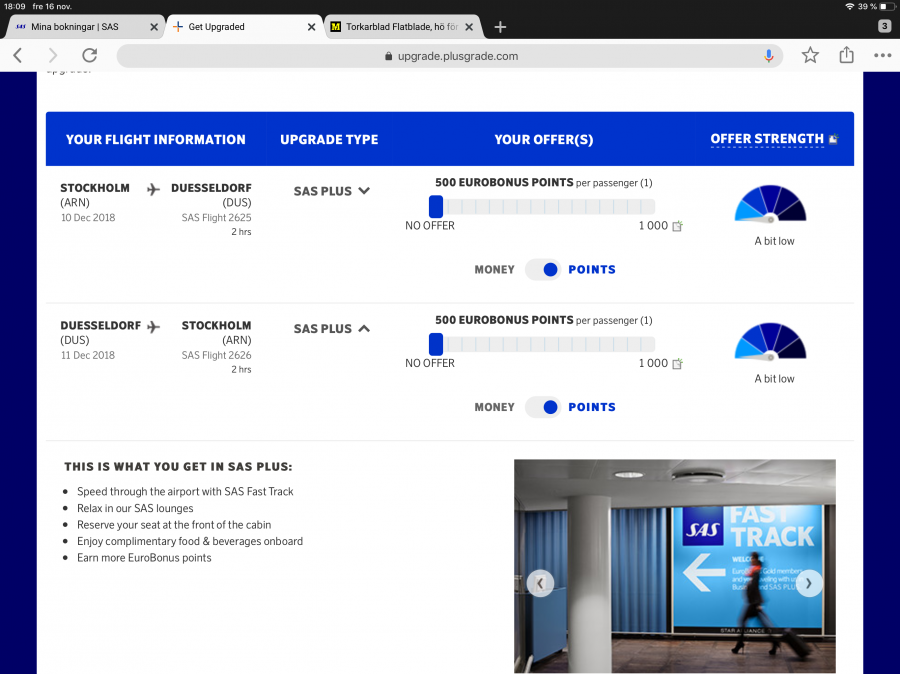Open a new tab with plus icon
This screenshot has height=674, width=900.
tap(500, 27)
